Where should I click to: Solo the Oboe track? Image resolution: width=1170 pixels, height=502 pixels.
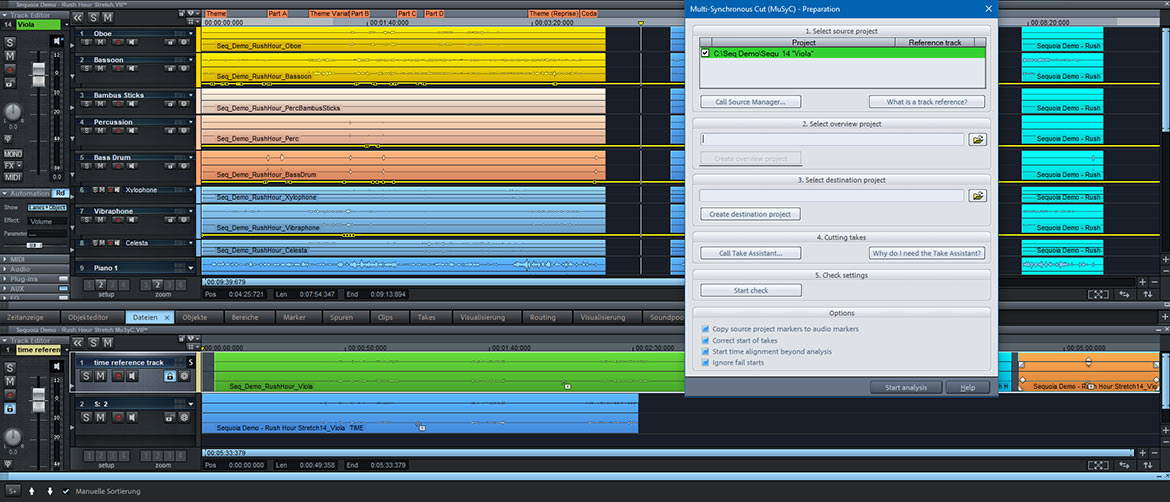point(86,43)
